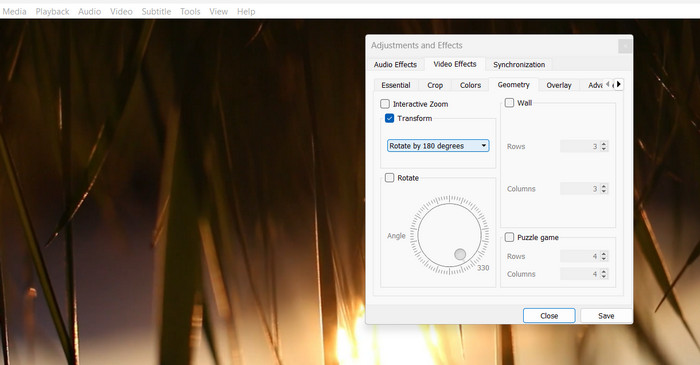The width and height of the screenshot is (700, 365).
Task: Open the partially visible Advanced sub-tab
Action: [x=594, y=85]
